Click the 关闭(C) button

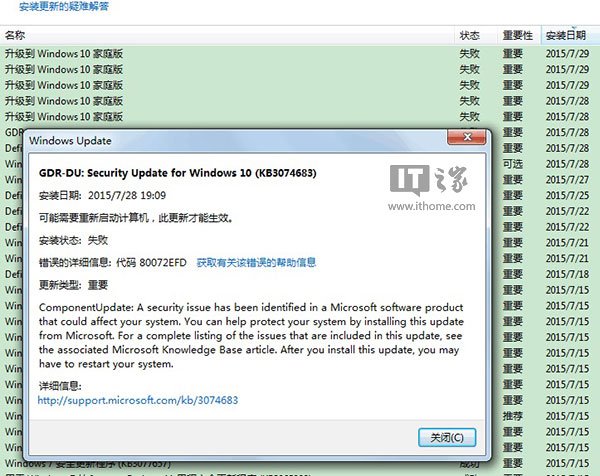point(447,437)
